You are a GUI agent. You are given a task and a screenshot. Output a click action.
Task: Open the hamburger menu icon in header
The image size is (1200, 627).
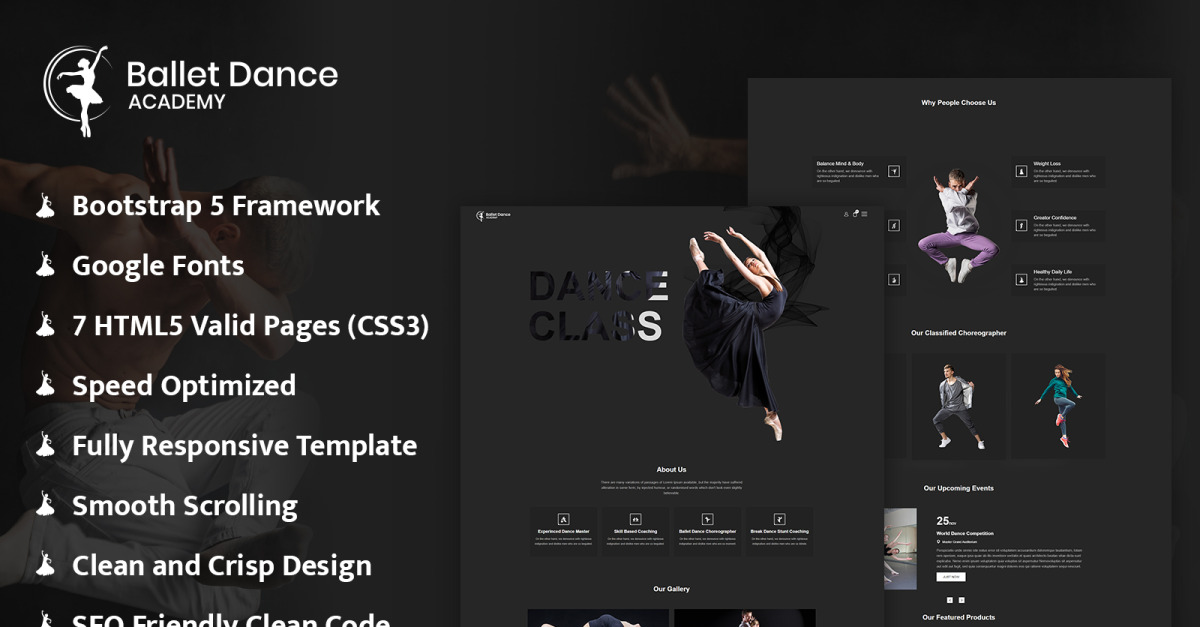865,214
